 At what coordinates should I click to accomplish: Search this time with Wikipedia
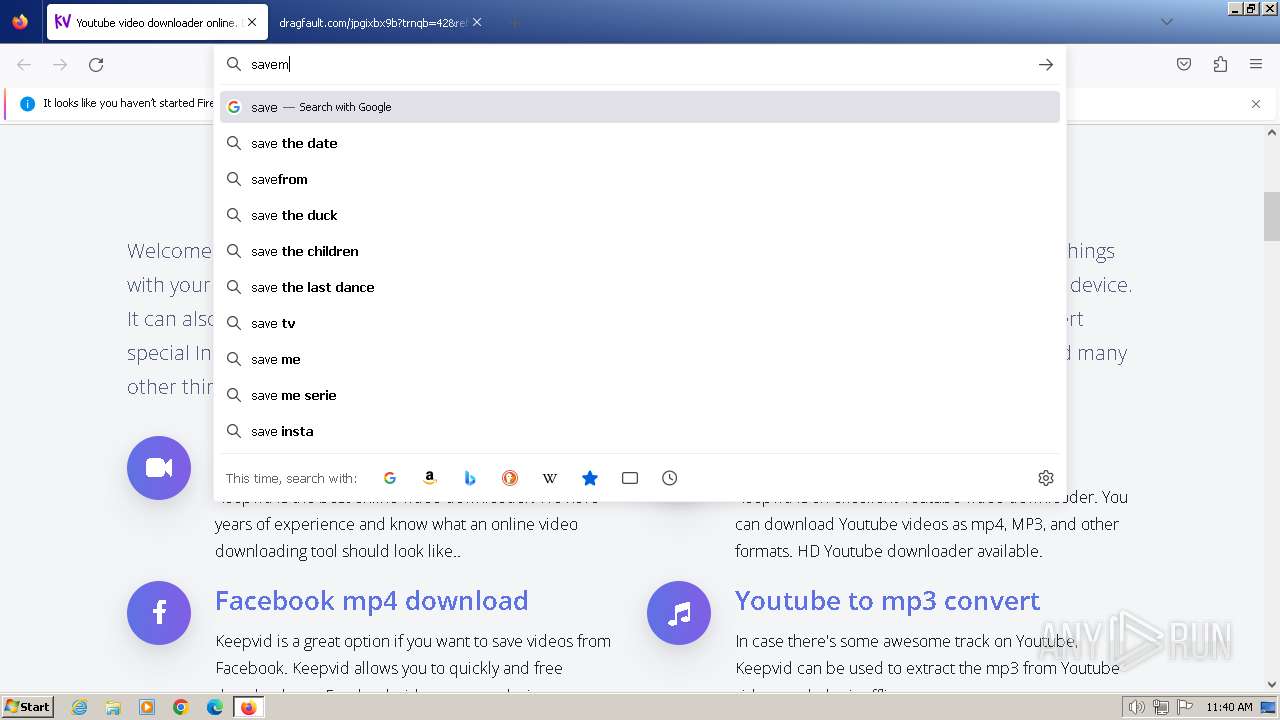tap(550, 478)
